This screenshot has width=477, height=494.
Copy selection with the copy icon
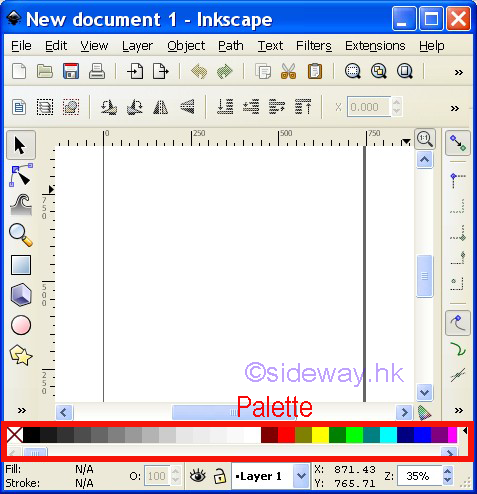click(263, 71)
